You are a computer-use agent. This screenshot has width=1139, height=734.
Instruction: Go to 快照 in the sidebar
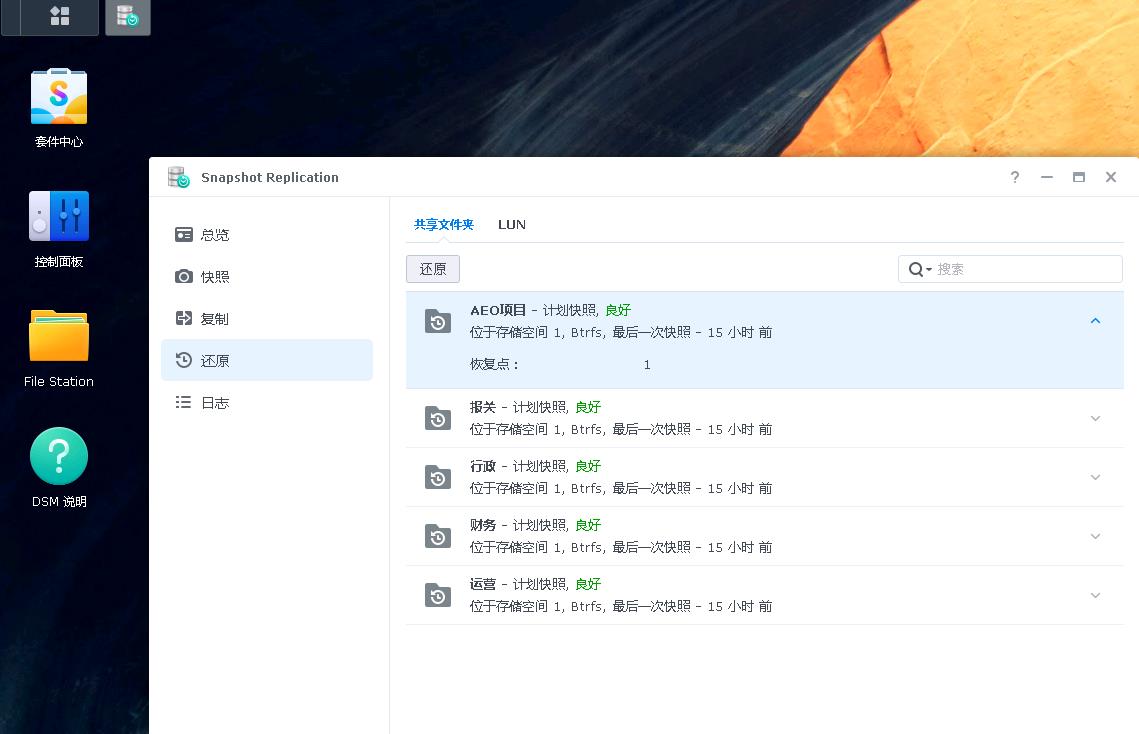point(267,276)
